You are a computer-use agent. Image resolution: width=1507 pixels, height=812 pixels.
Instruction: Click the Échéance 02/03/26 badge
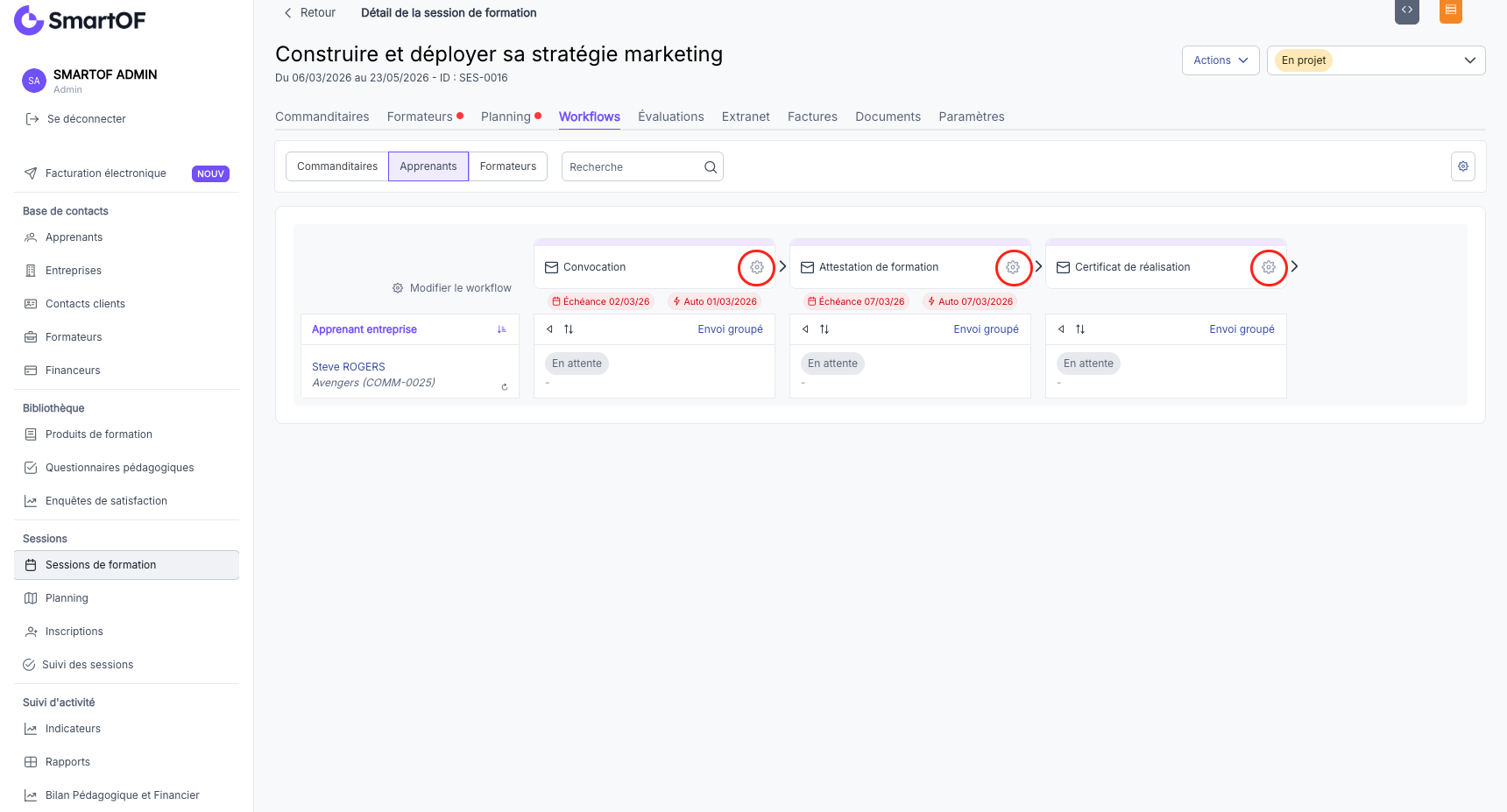601,301
